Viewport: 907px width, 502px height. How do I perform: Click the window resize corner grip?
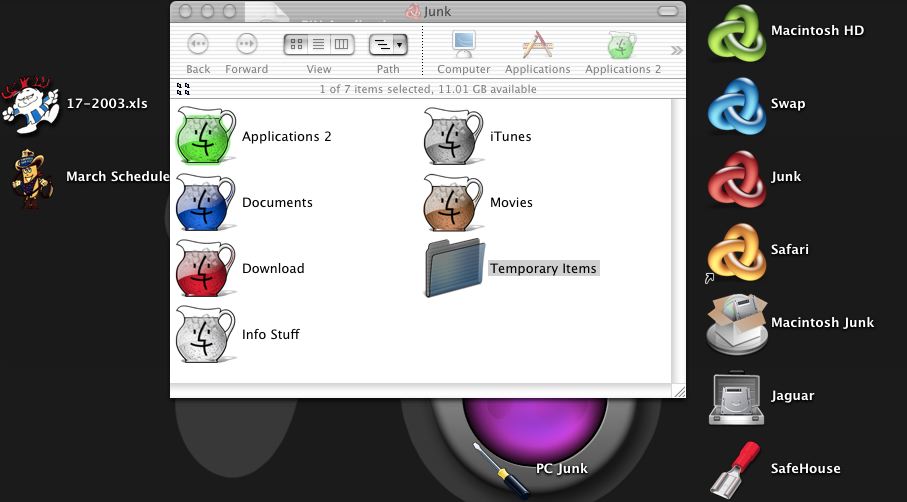(x=679, y=391)
